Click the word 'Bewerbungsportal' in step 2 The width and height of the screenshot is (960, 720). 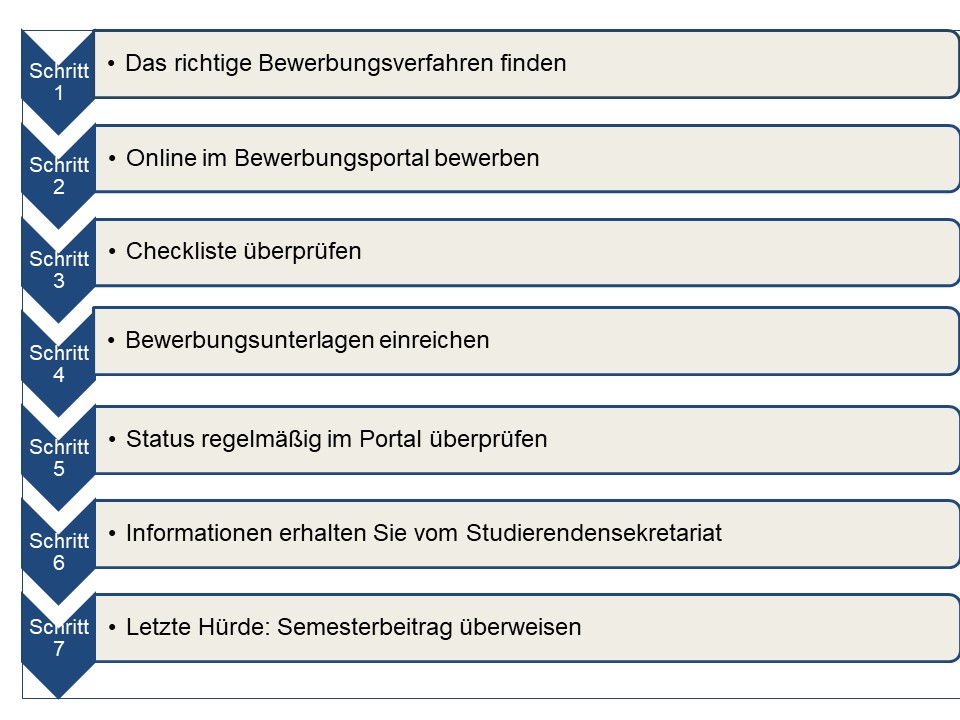[331, 159]
